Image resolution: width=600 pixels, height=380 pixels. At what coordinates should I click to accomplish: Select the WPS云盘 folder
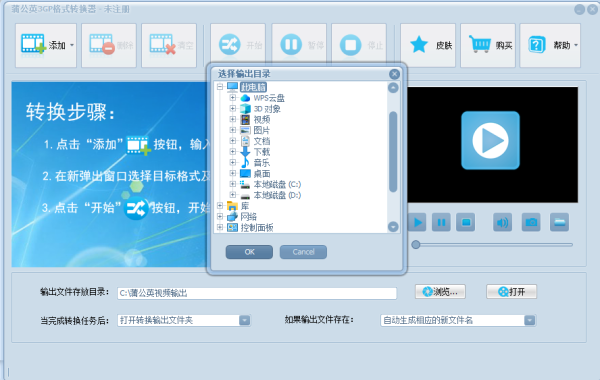[x=269, y=98]
